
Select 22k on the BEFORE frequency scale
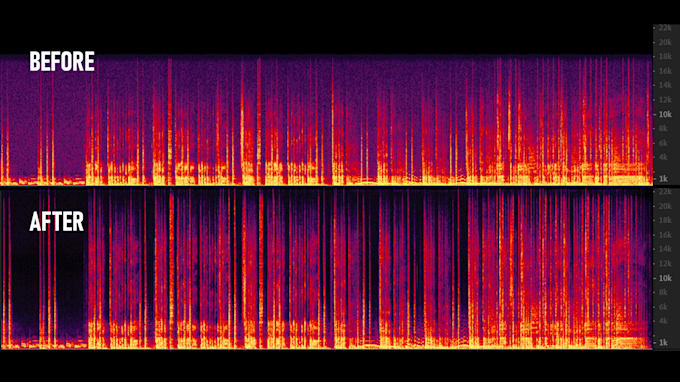tap(665, 28)
